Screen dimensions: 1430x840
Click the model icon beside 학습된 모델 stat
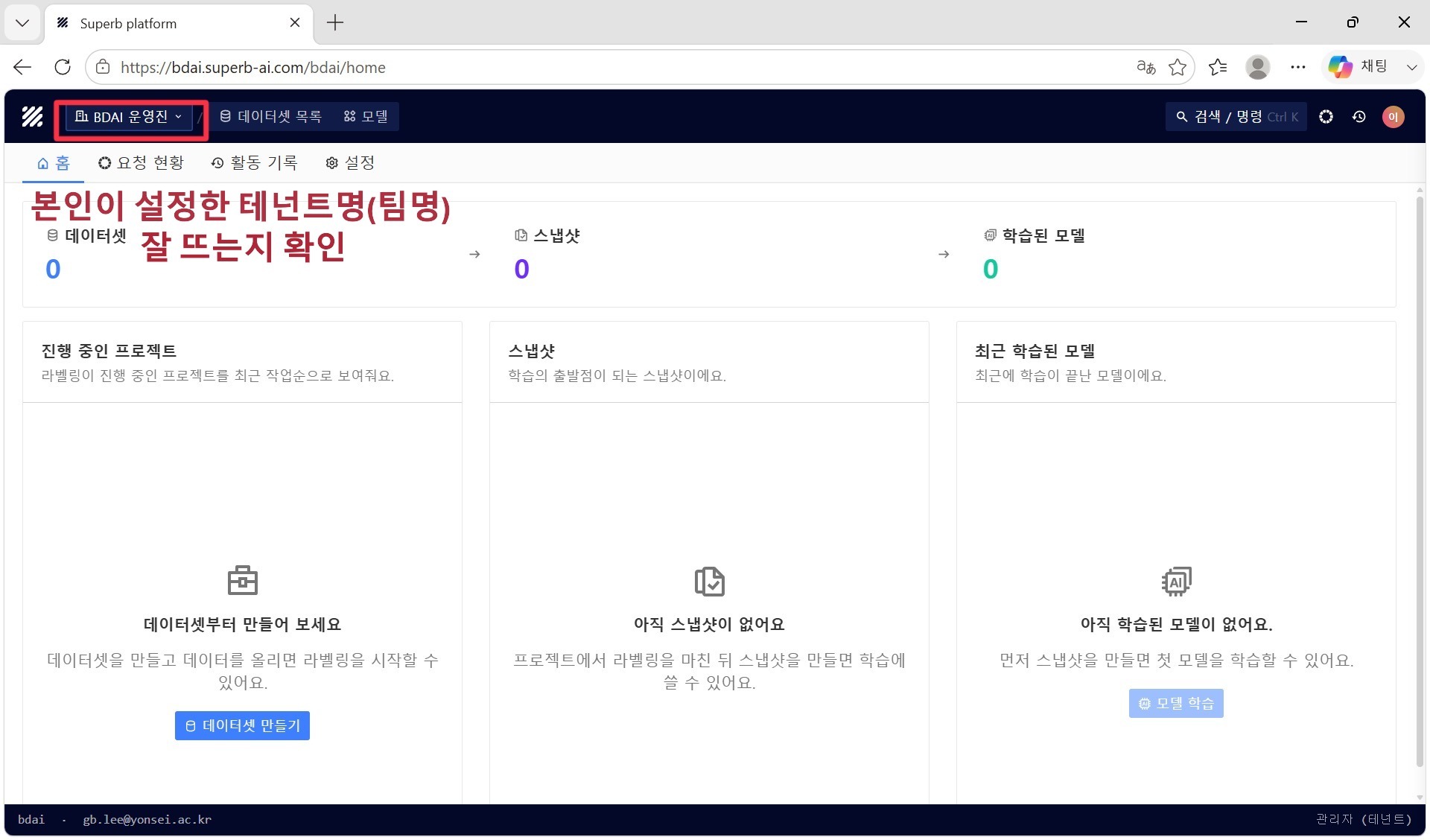pos(990,235)
